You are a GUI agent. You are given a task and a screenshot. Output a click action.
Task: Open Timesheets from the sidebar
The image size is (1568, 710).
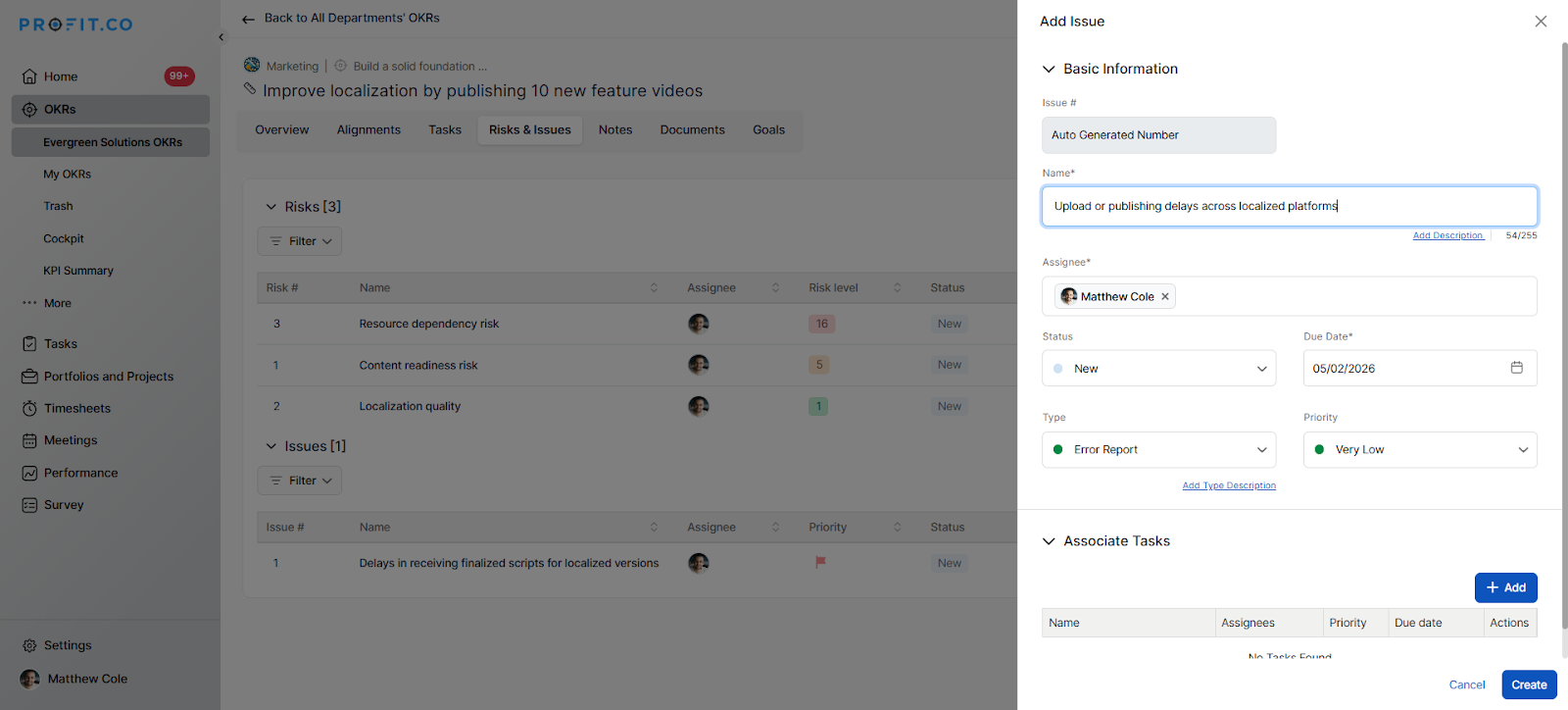pos(76,409)
